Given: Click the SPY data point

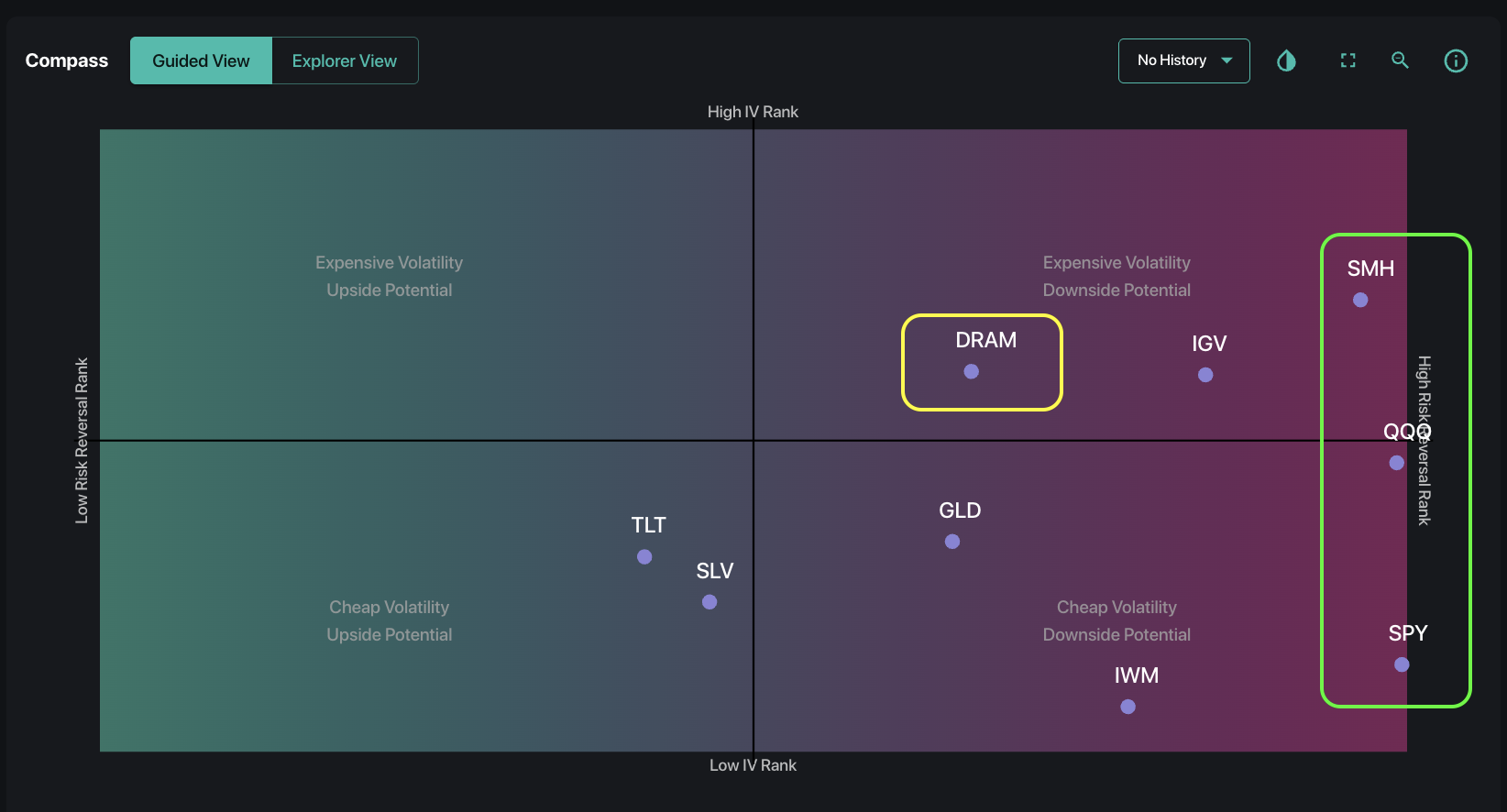Looking at the screenshot, I should coord(1402,664).
